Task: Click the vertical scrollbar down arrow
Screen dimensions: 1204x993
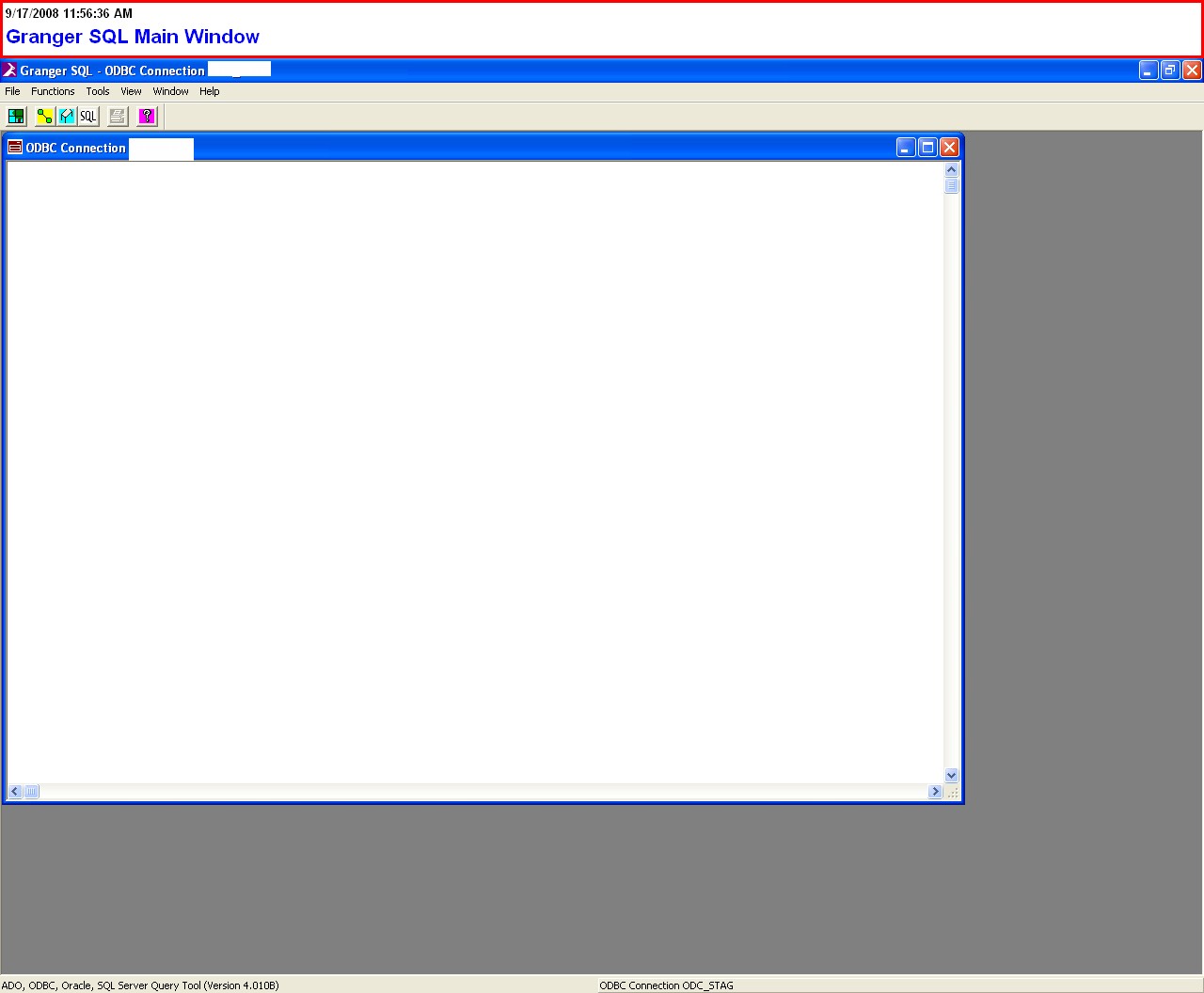Action: (x=951, y=776)
